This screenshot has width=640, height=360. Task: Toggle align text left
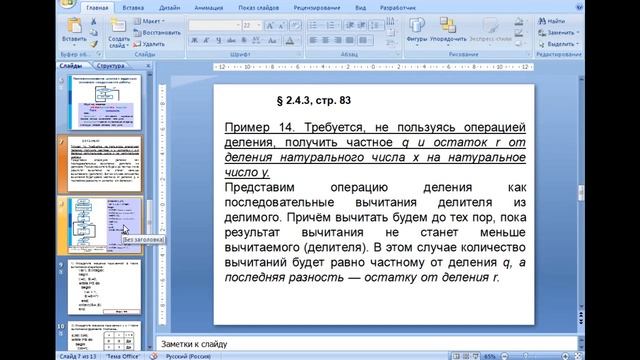[x=313, y=40]
